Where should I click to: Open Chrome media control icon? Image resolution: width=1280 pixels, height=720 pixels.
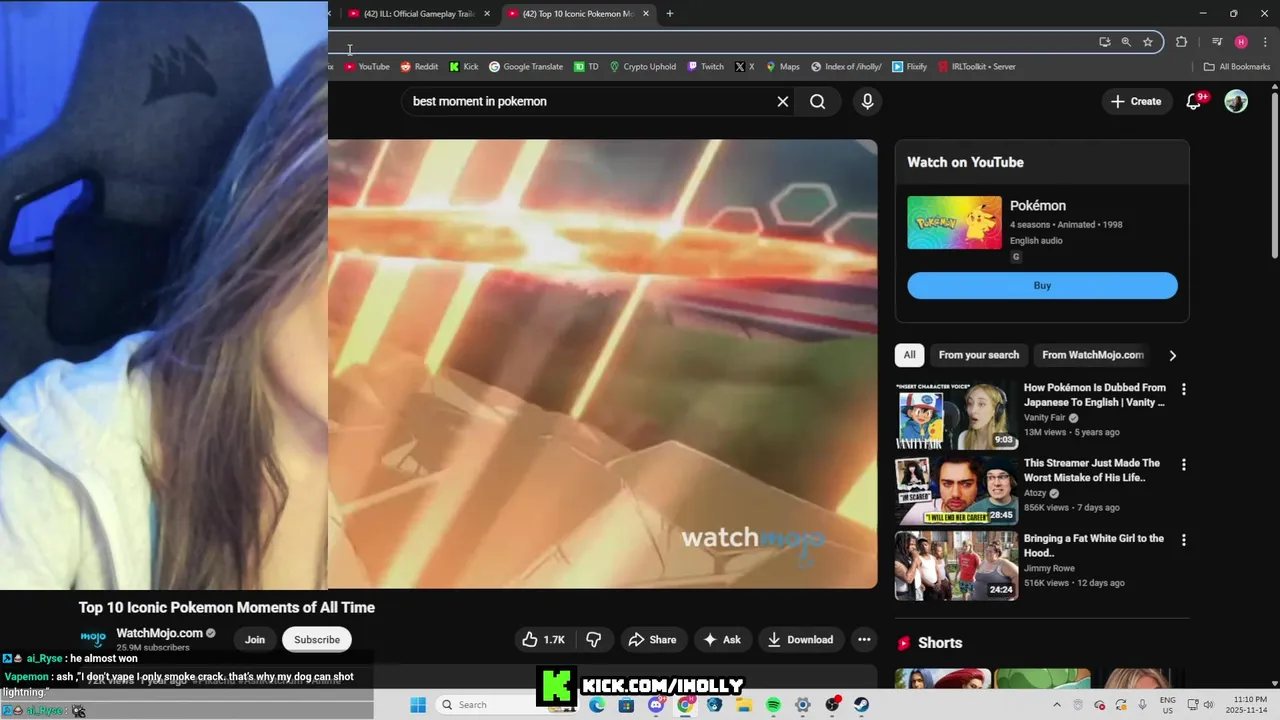(1217, 42)
